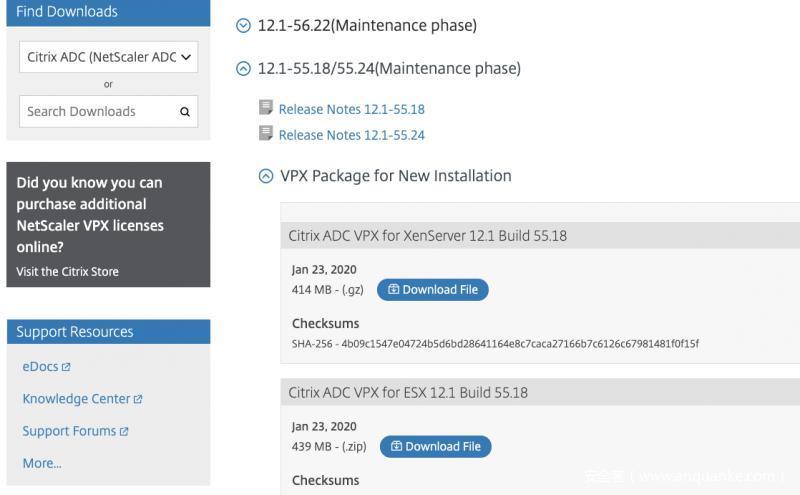Download the XenServer 12.1 Build 55.18 file
The height and width of the screenshot is (495, 800).
(x=432, y=290)
